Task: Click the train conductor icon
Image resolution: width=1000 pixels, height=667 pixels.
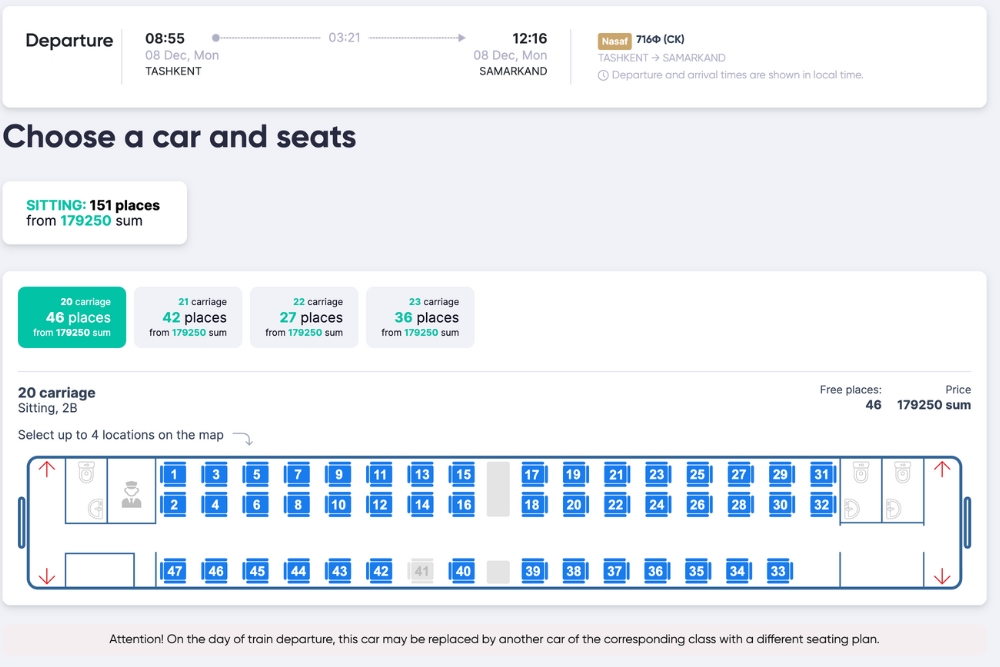Action: tap(131, 493)
